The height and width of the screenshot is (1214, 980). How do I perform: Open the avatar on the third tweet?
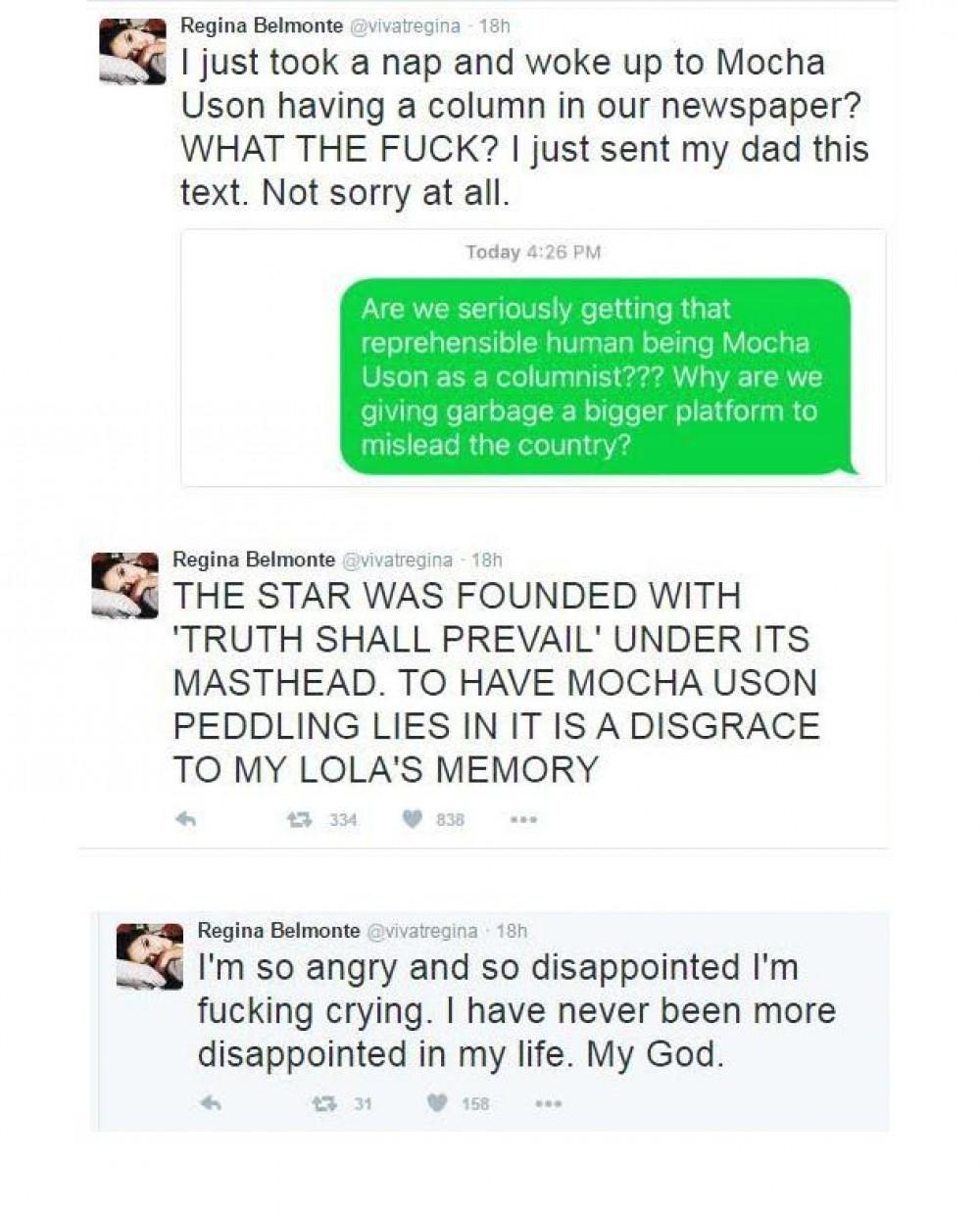(150, 955)
